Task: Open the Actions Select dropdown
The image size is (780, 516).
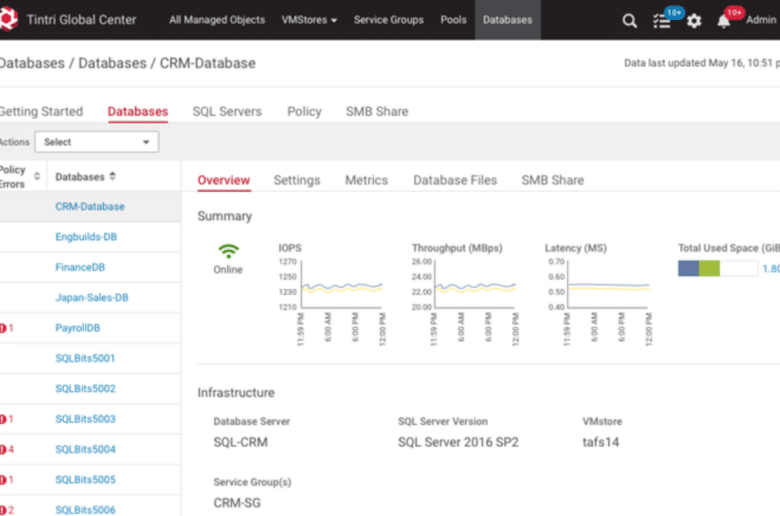Action: [x=97, y=142]
